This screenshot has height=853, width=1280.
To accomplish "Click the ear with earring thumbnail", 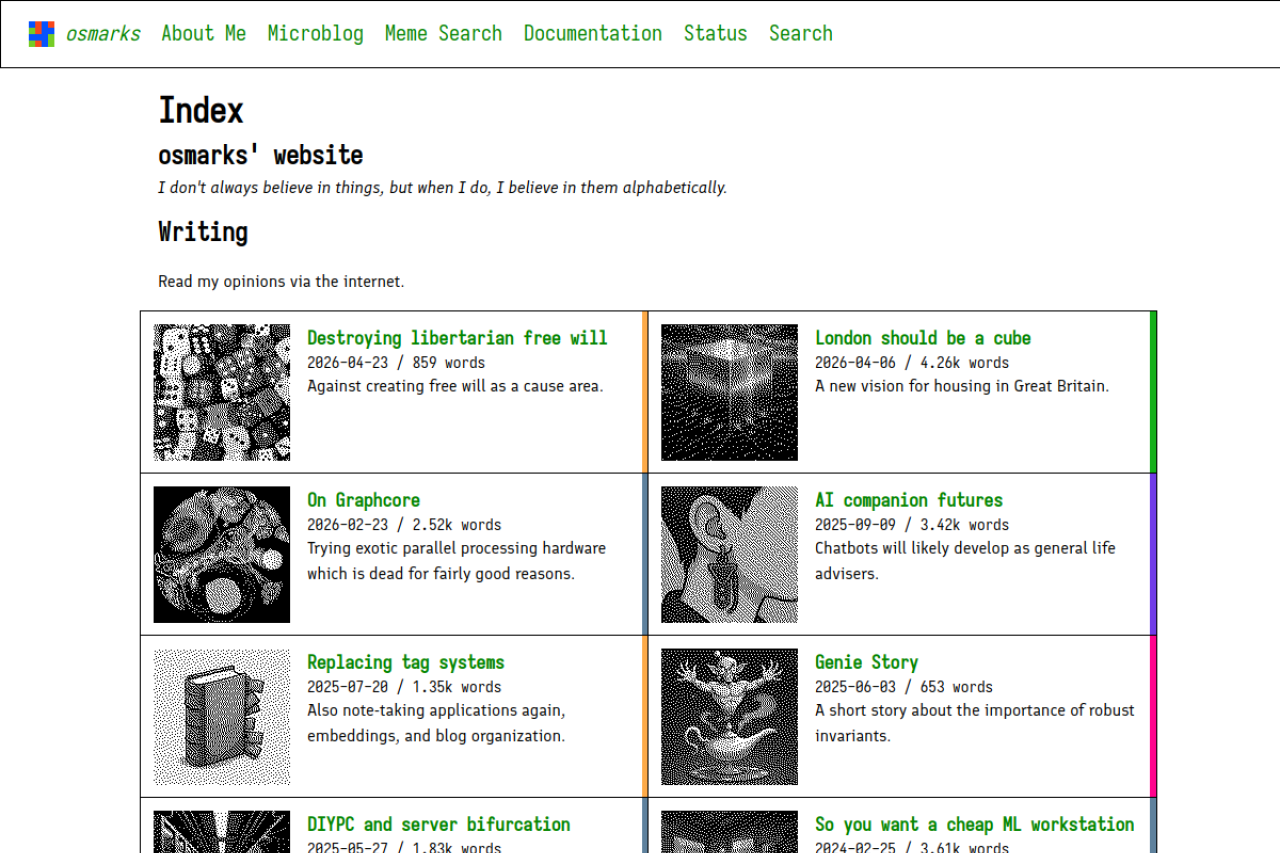I will pos(730,554).
